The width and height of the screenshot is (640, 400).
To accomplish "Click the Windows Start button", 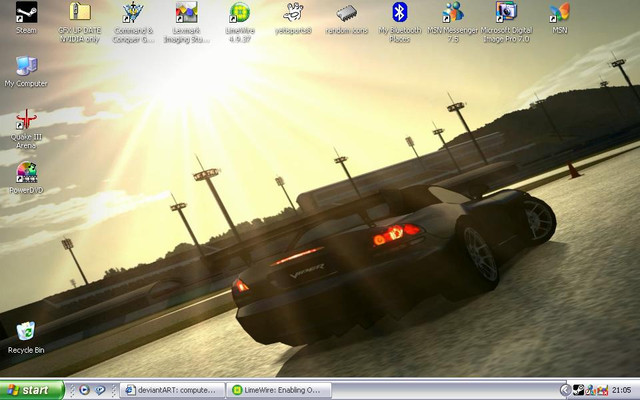I will pos(32,390).
